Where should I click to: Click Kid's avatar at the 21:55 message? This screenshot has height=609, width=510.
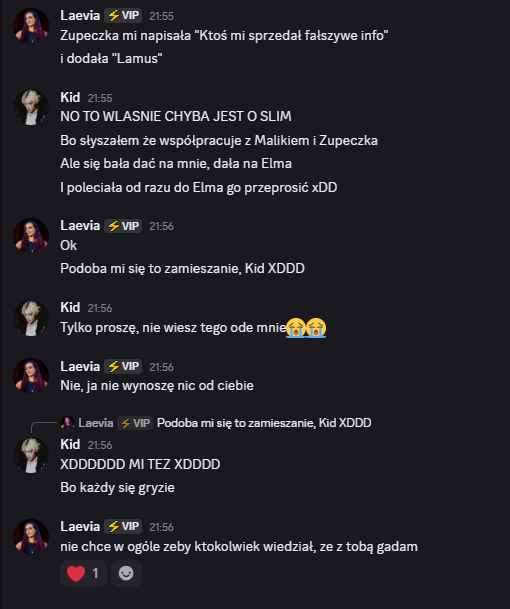(x=31, y=108)
